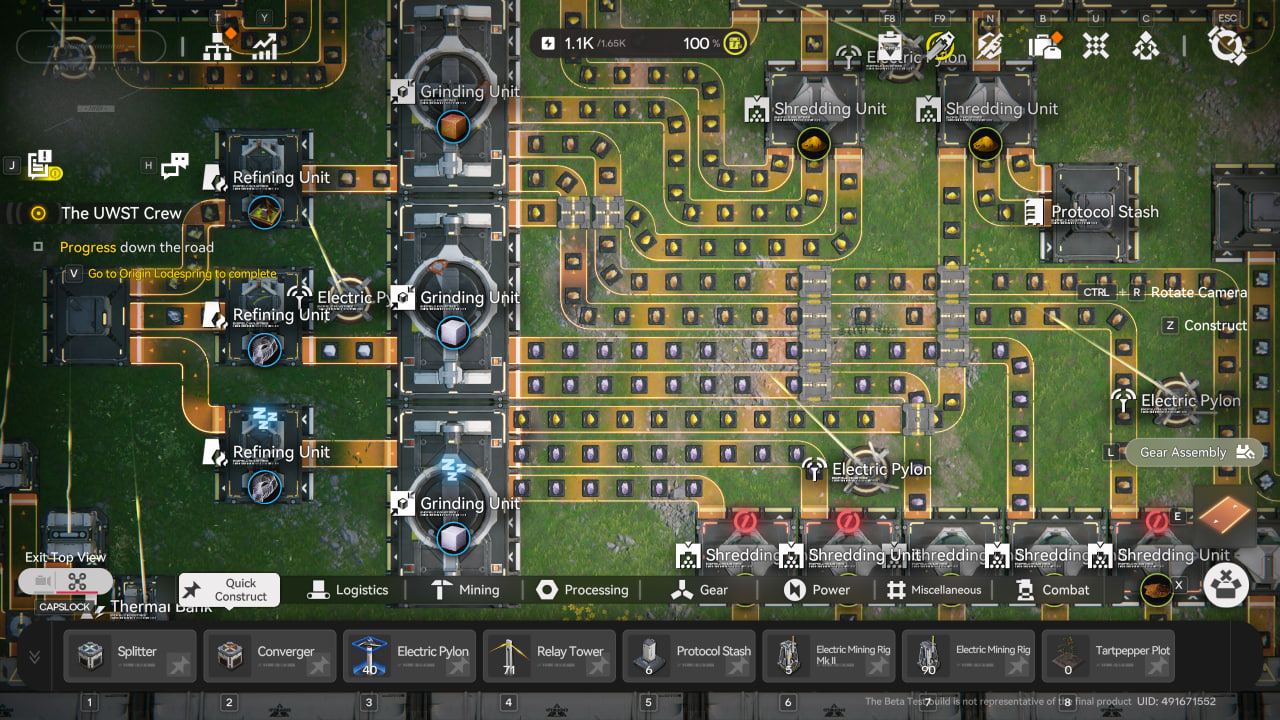Click the target icon beside The UWST Crew
The image size is (1280, 720).
tap(39, 213)
